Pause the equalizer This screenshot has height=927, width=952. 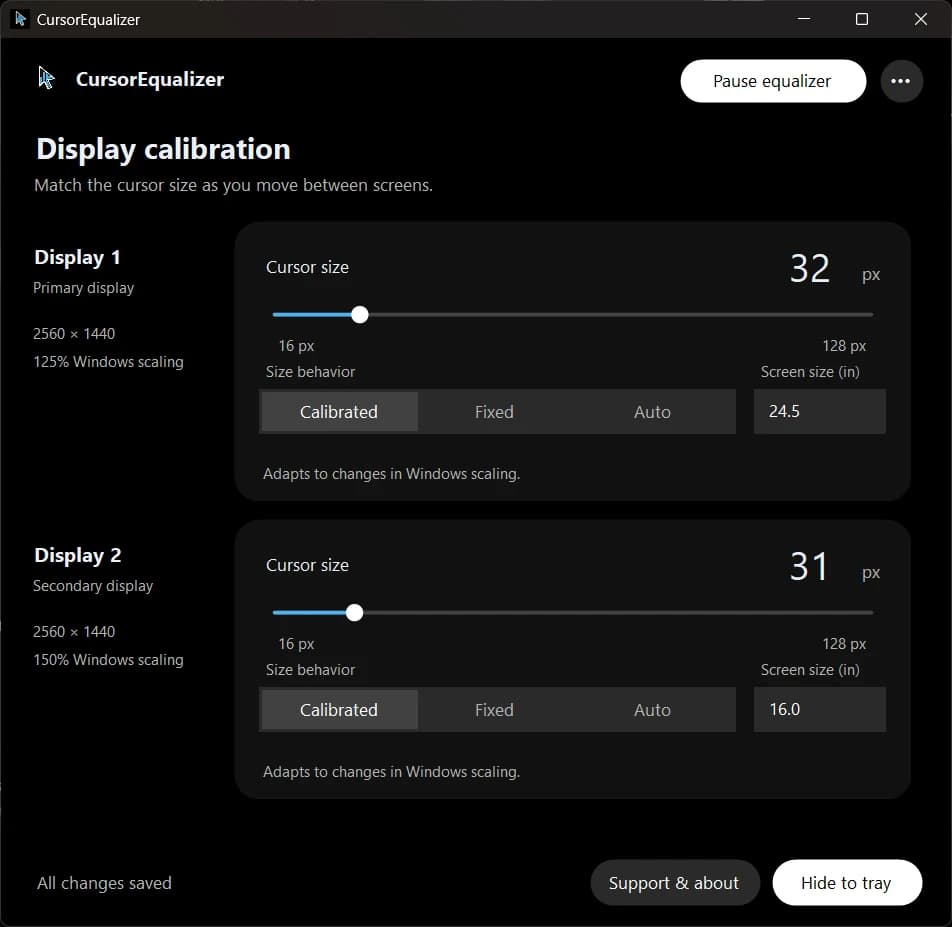pos(772,81)
